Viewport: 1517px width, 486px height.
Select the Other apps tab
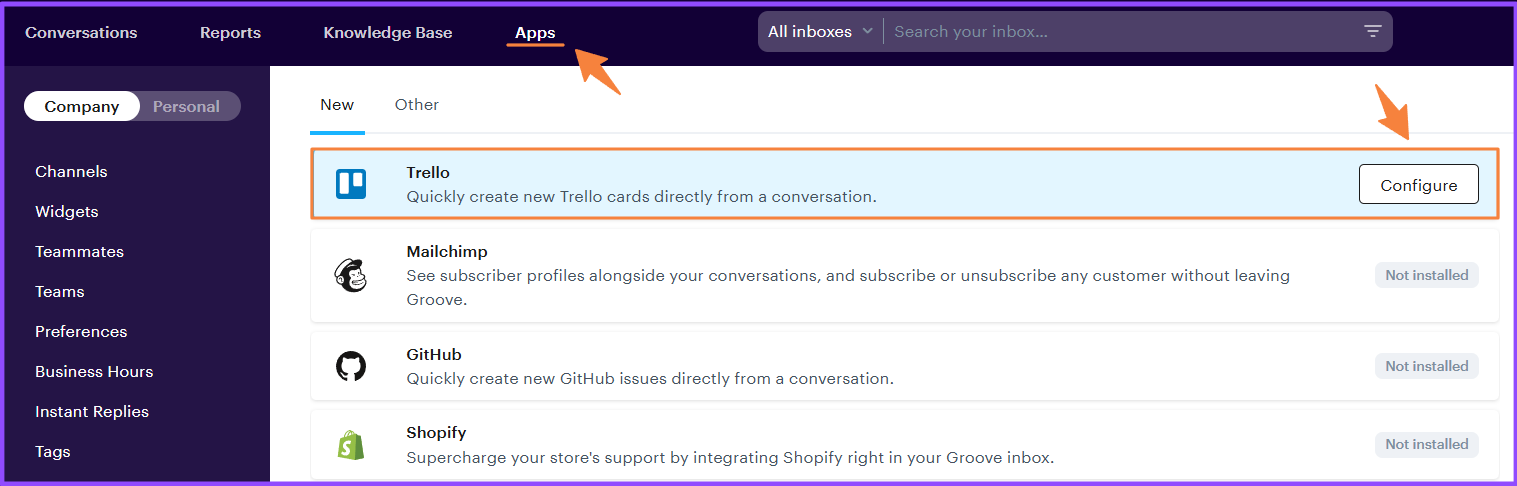[x=417, y=105]
